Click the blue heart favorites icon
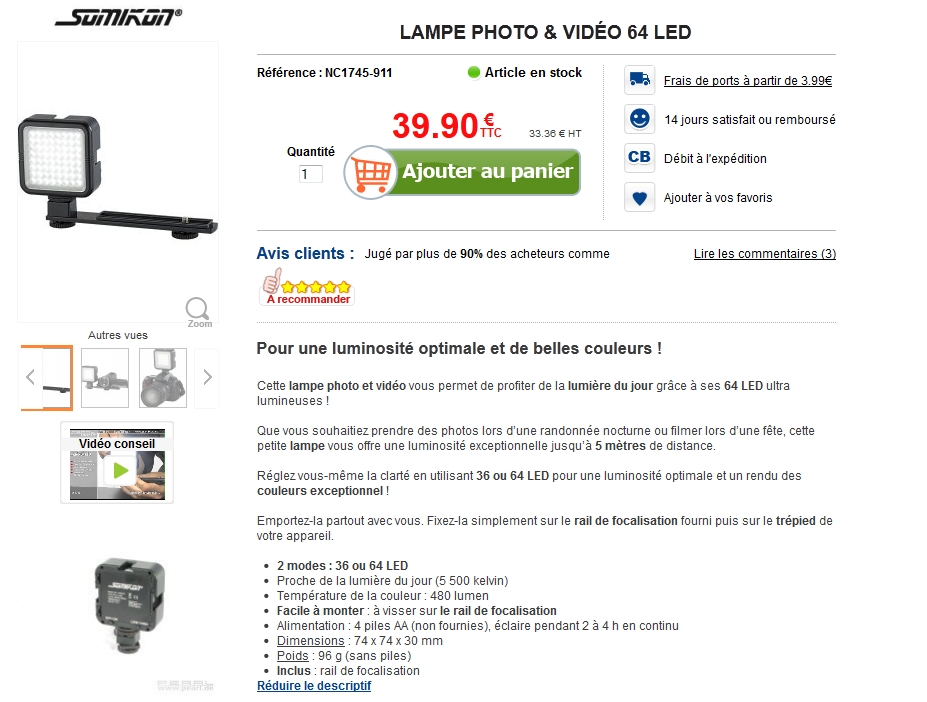This screenshot has height=702, width=927. click(x=639, y=197)
